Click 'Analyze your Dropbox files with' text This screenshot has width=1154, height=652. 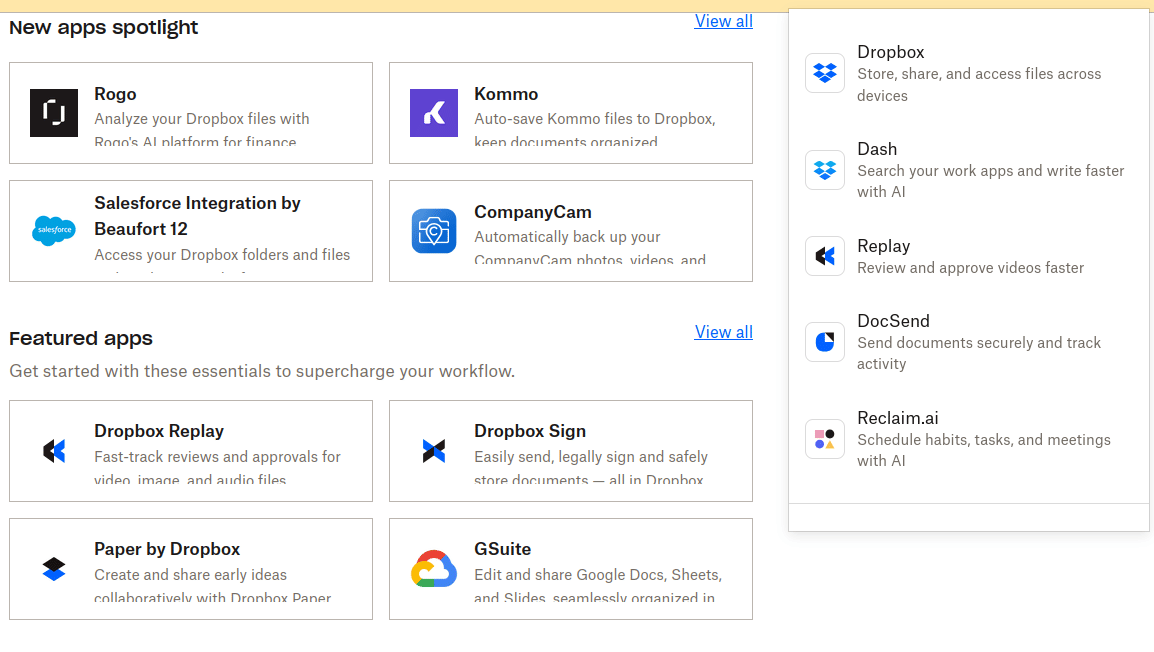click(202, 119)
